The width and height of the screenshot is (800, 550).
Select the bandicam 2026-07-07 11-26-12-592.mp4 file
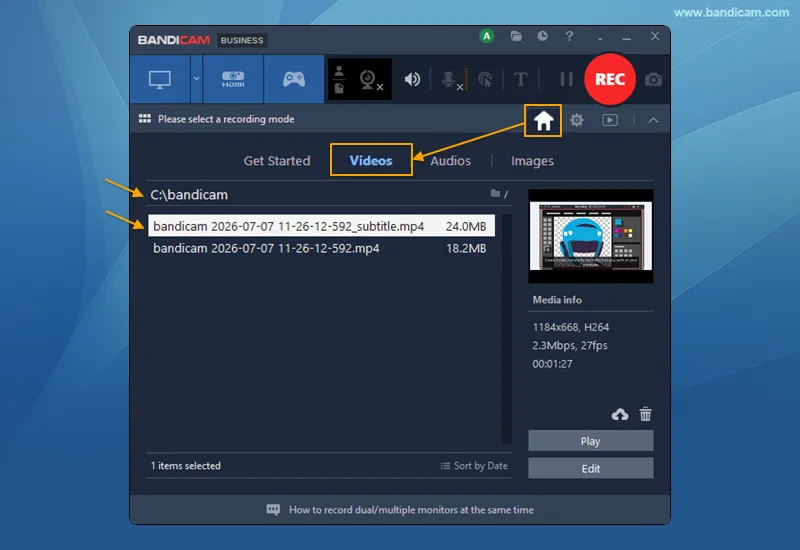tap(321, 248)
